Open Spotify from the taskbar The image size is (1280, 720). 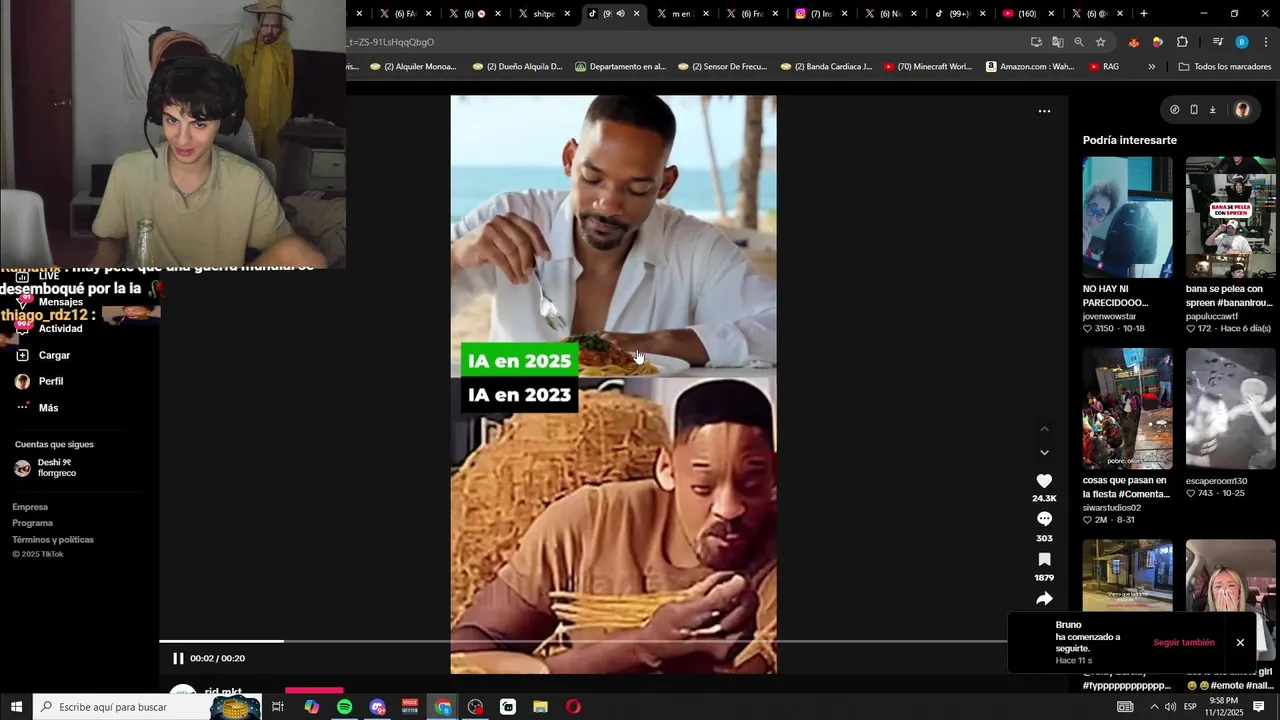tap(344, 707)
